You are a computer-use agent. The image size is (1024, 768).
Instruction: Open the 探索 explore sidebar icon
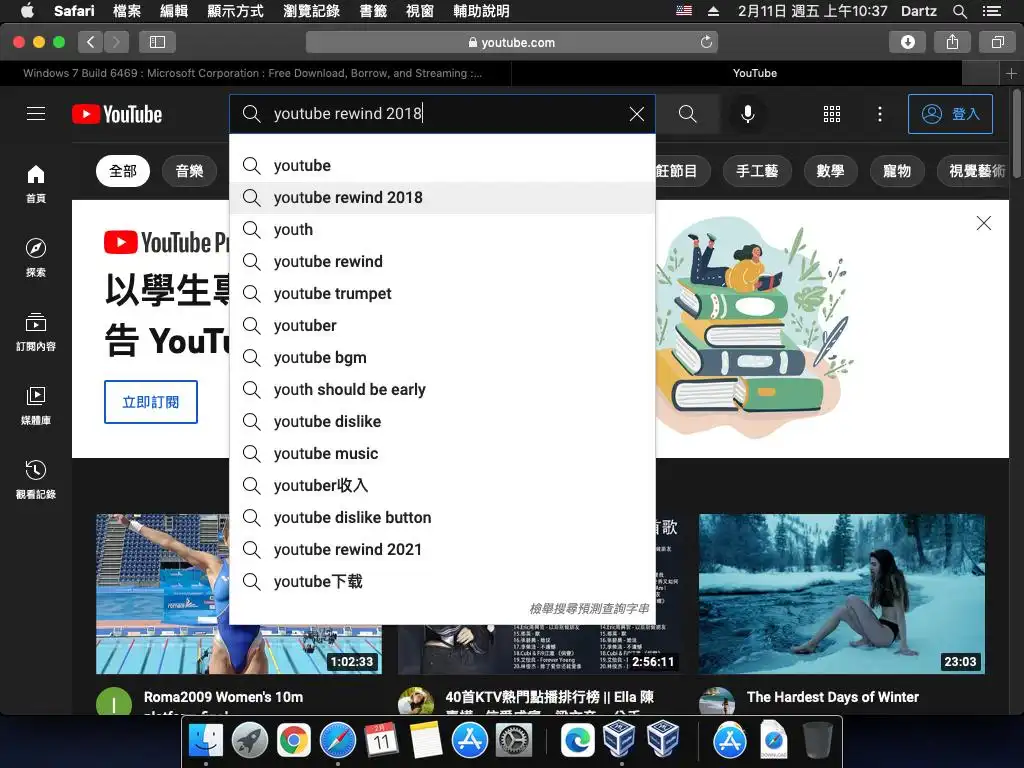[36, 257]
